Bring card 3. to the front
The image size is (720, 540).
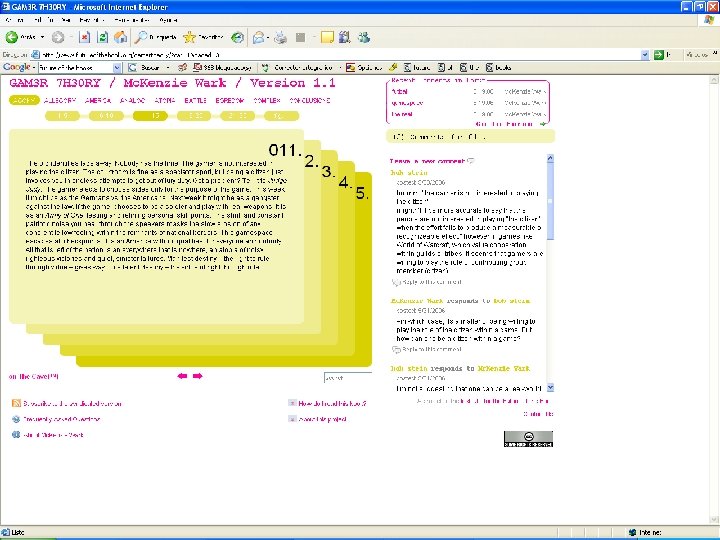[x=329, y=171]
